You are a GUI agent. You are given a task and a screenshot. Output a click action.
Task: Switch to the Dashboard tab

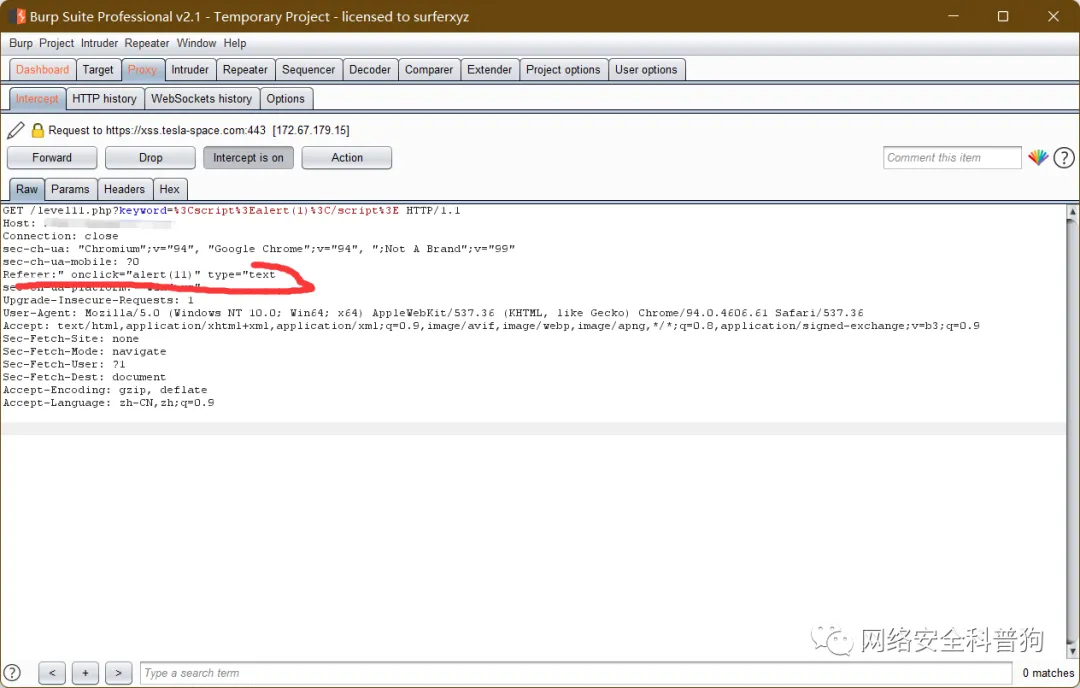(x=43, y=70)
